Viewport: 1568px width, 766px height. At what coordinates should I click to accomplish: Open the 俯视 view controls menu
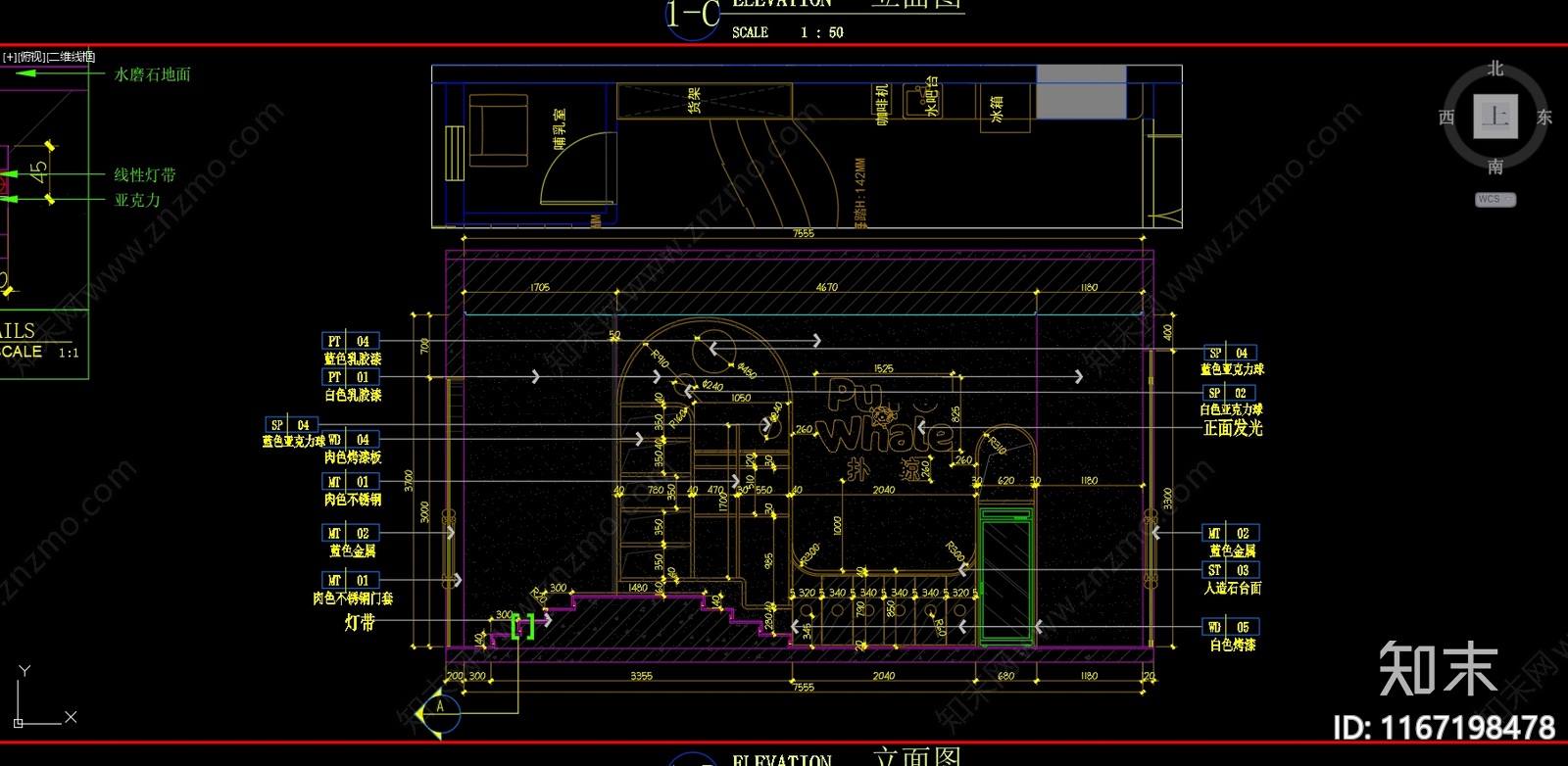click(x=32, y=57)
